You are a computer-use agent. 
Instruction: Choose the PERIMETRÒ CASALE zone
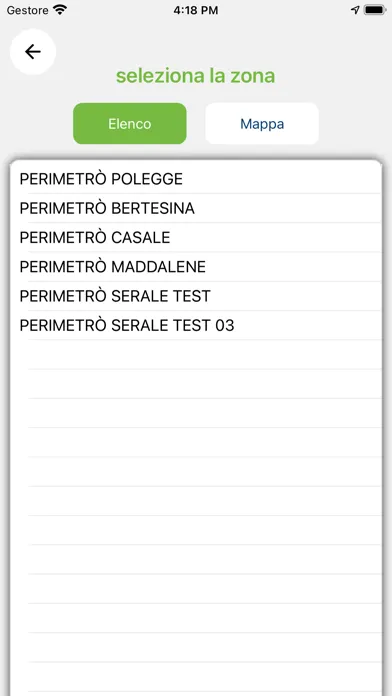196,237
